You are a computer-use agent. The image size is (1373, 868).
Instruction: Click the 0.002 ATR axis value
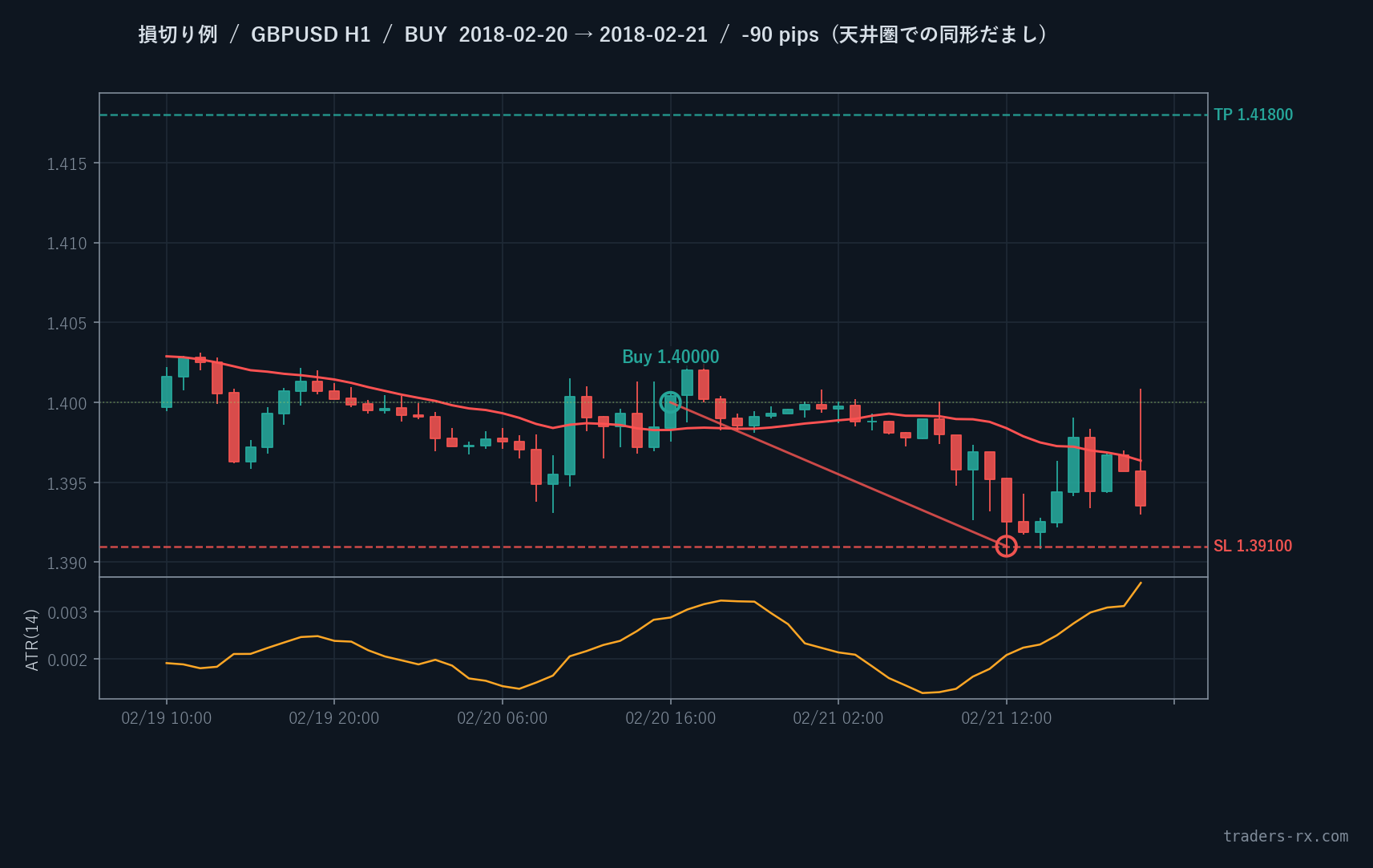pyautogui.click(x=67, y=660)
